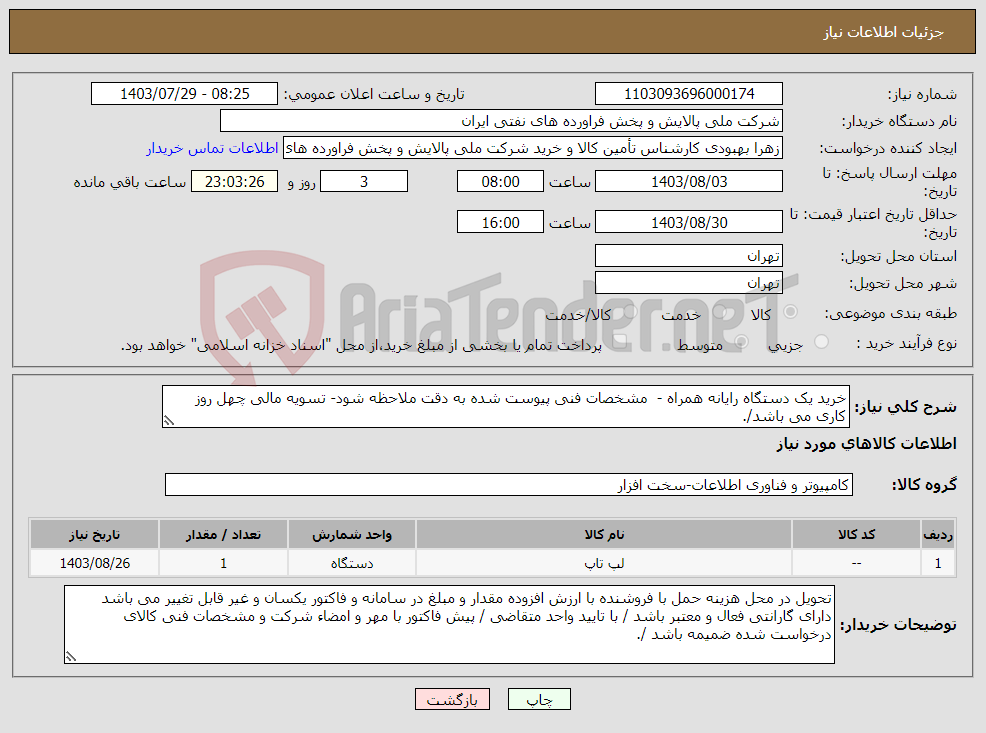Click the remaining days field showing 3

(364, 182)
